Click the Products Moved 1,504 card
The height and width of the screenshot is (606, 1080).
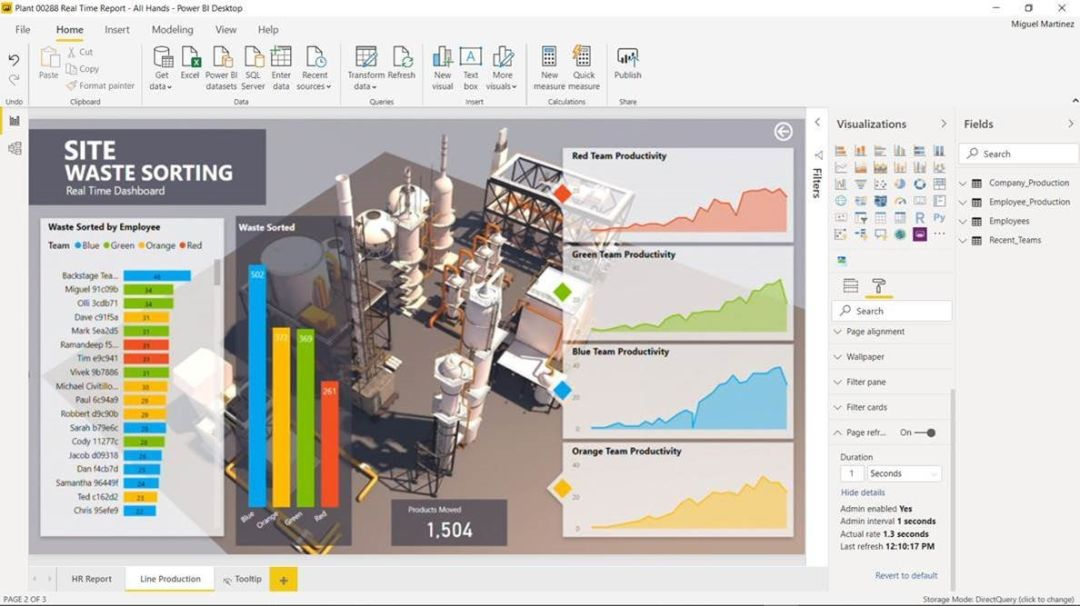click(449, 523)
